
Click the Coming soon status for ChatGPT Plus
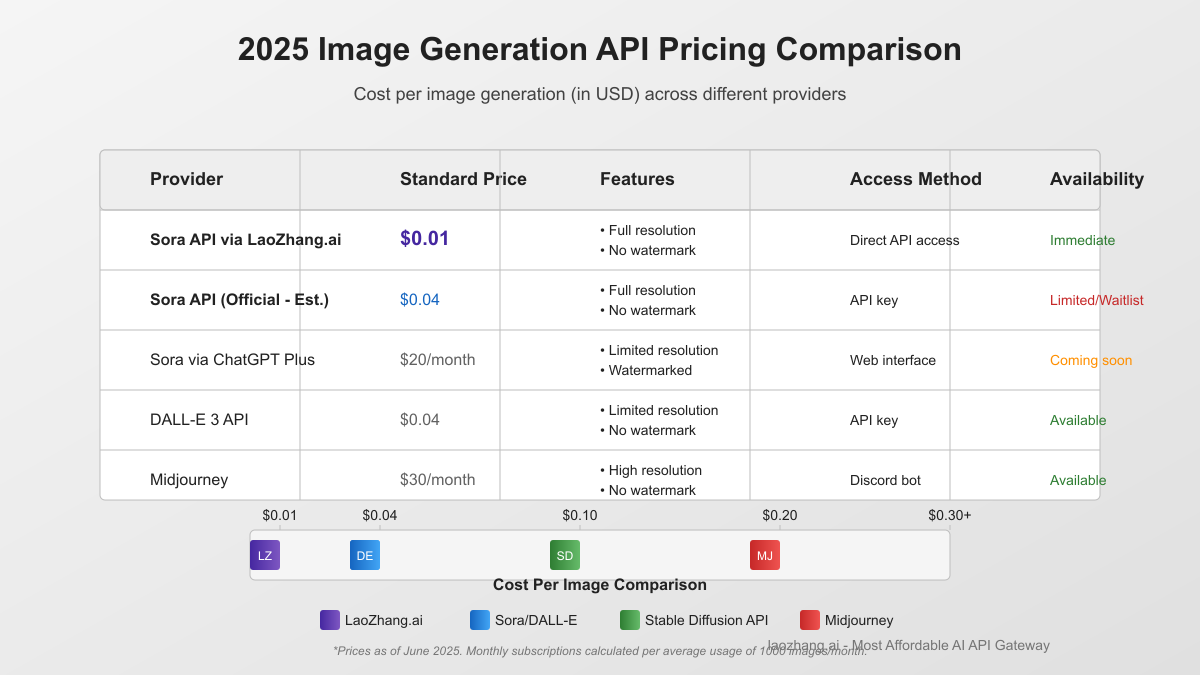click(1091, 360)
